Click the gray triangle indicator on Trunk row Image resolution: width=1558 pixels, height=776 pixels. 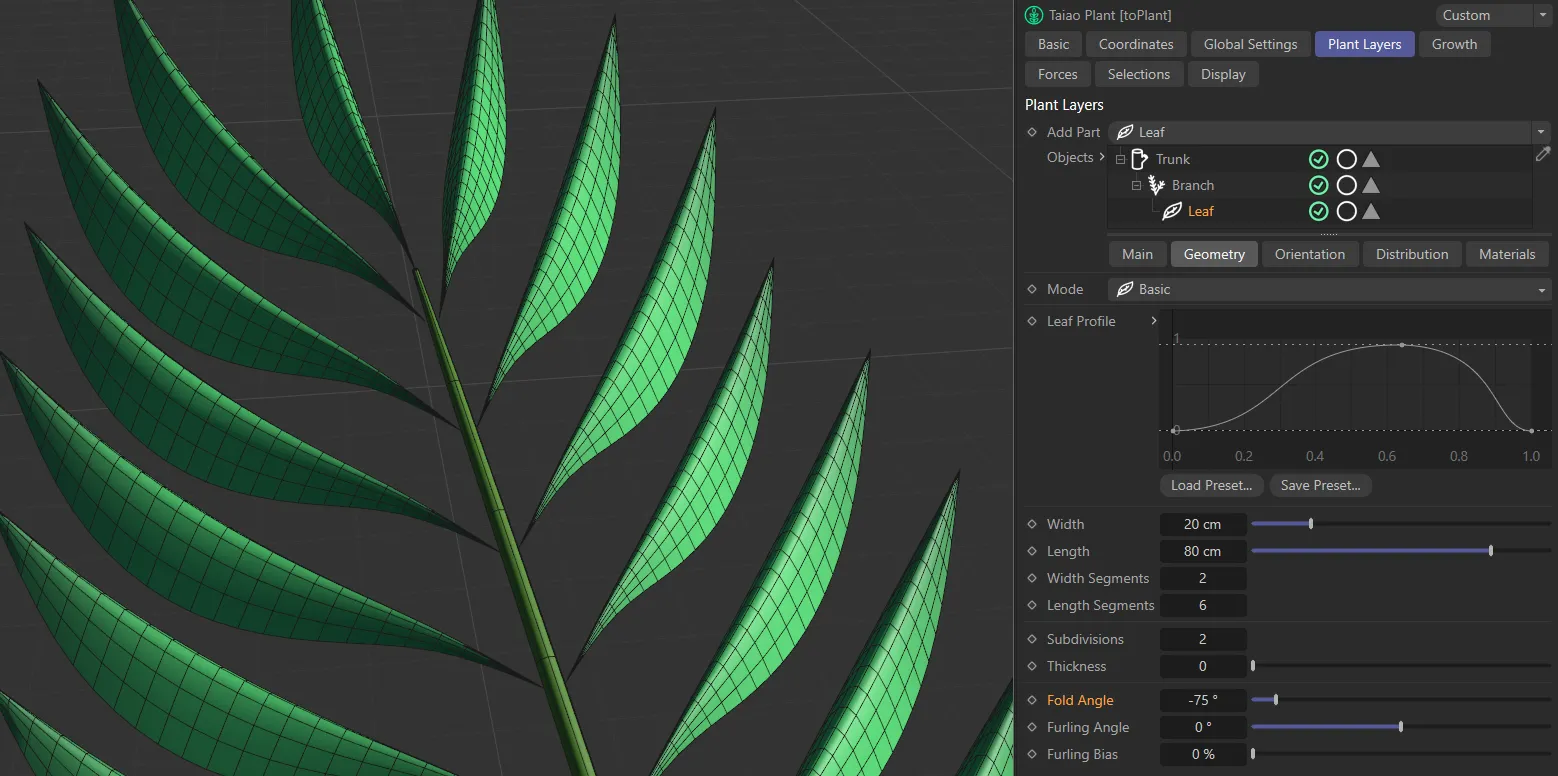coord(1371,158)
